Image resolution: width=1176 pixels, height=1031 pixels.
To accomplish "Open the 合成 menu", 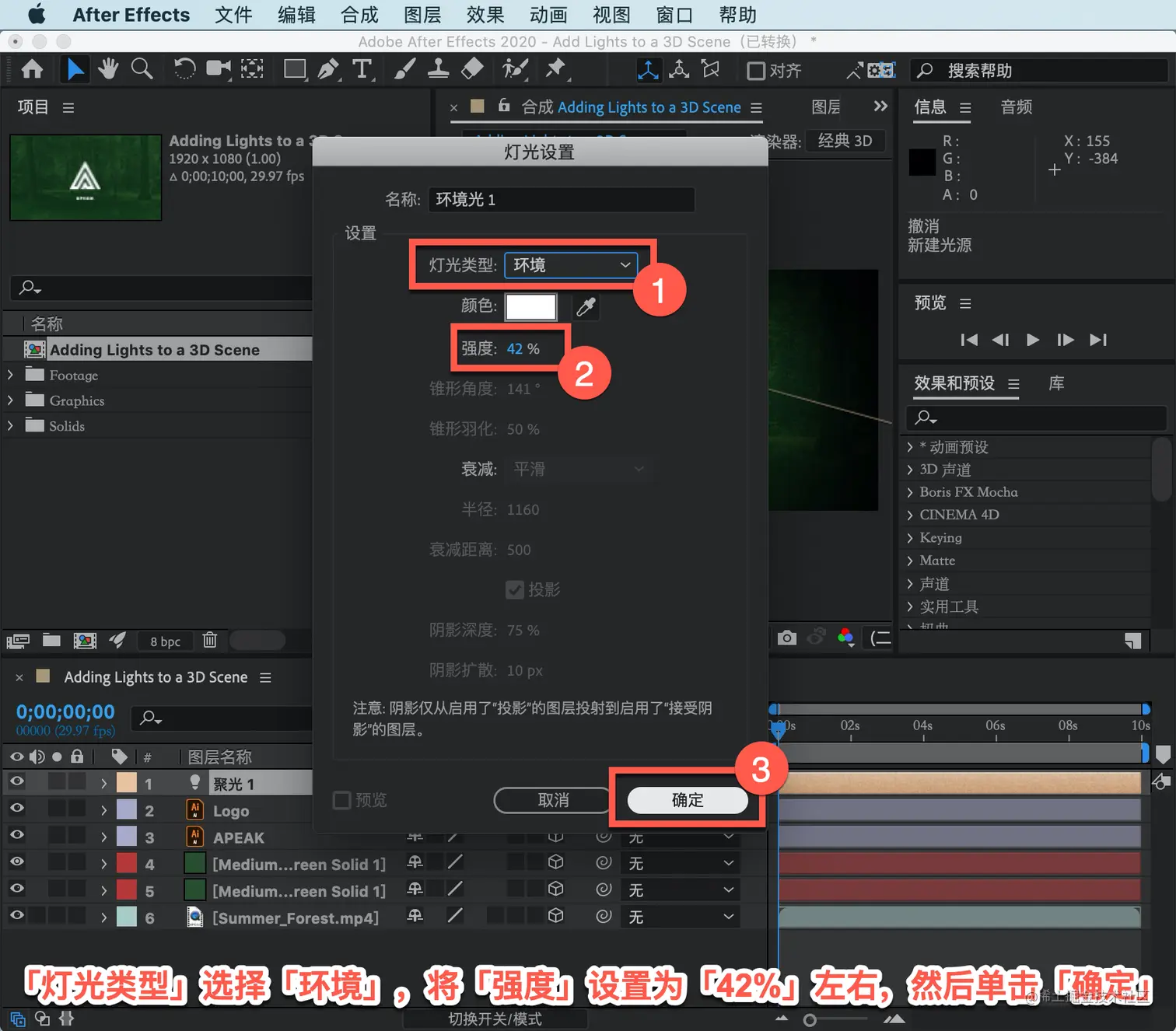I will (359, 15).
